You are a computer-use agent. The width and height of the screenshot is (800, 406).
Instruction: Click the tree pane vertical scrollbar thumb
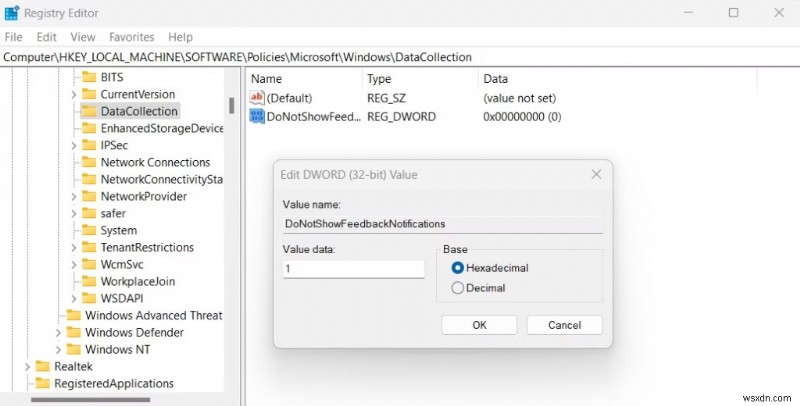pos(232,106)
